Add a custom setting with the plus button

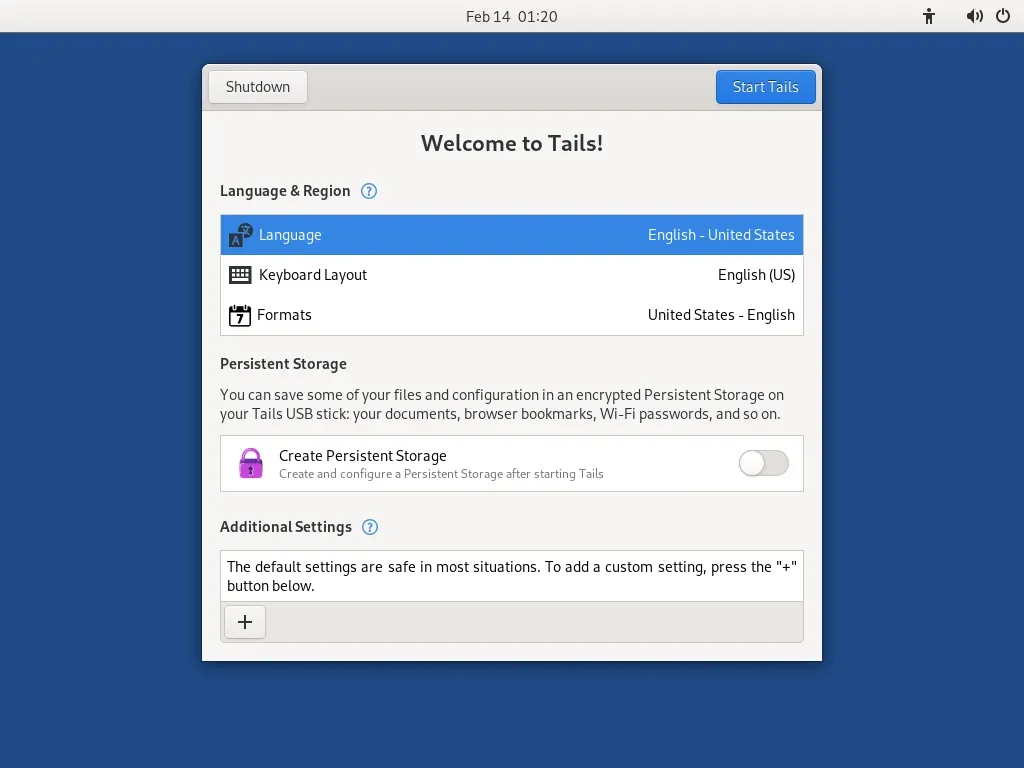(x=244, y=621)
